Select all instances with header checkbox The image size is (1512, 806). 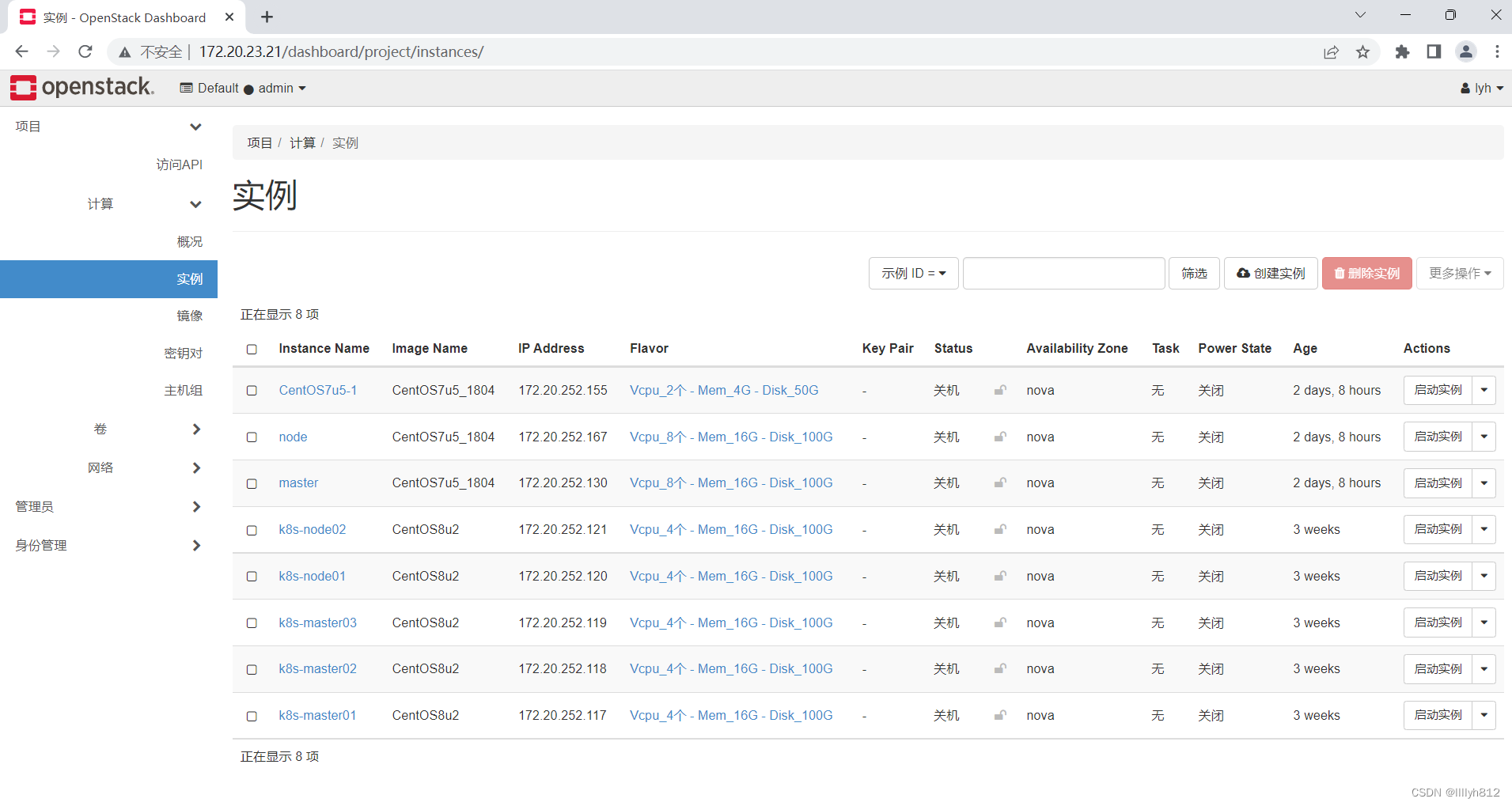pyautogui.click(x=252, y=349)
